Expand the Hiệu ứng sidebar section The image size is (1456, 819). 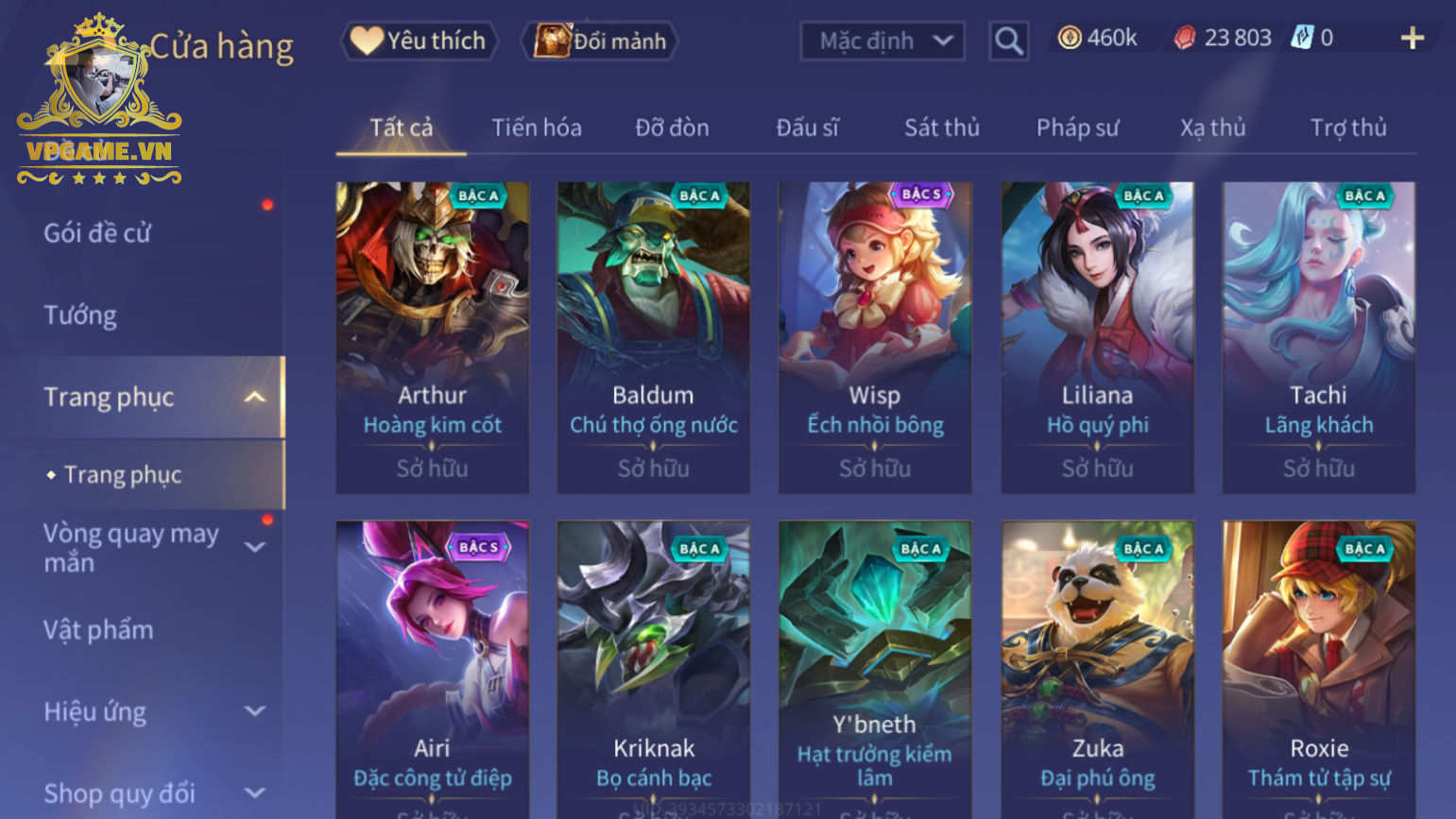pyautogui.click(x=254, y=711)
